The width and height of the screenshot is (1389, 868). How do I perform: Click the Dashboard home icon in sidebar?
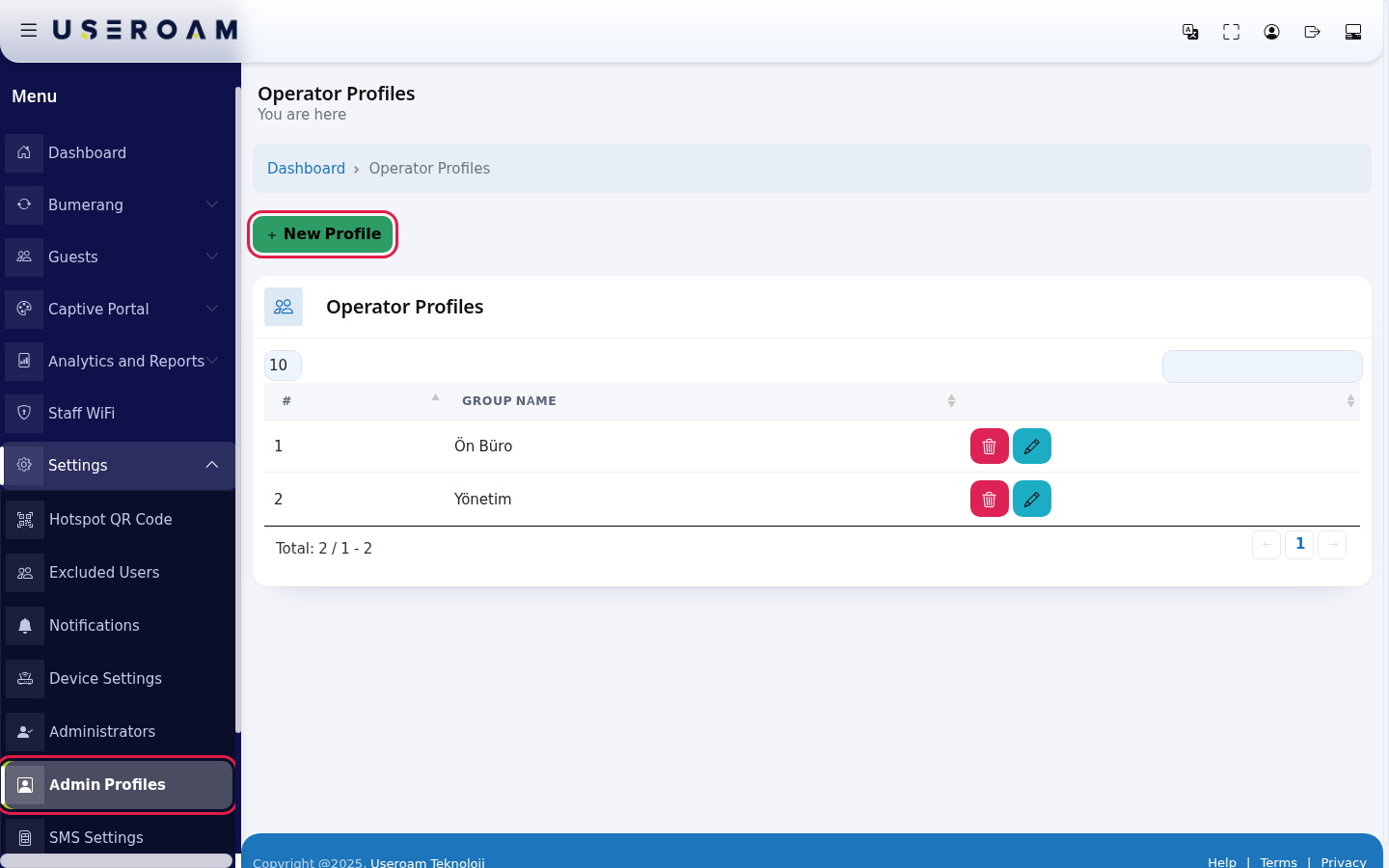tap(24, 152)
